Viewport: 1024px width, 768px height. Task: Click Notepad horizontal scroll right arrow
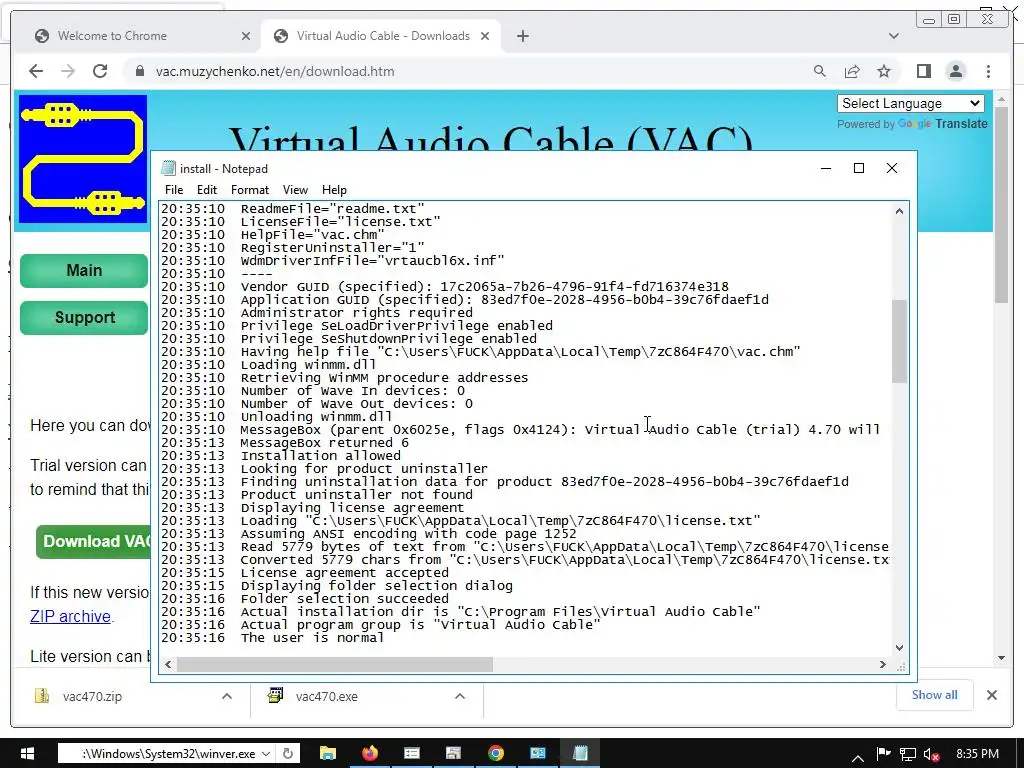tap(883, 664)
